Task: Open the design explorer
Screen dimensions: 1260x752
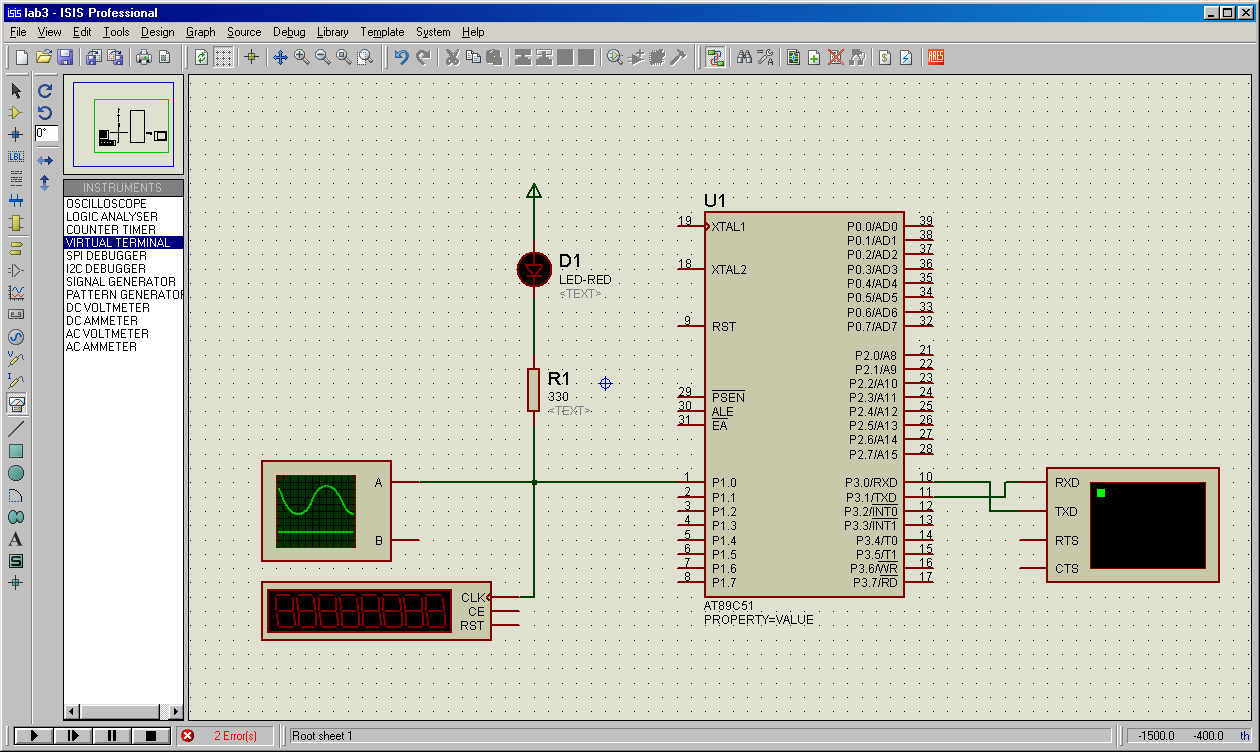Action: (x=794, y=58)
